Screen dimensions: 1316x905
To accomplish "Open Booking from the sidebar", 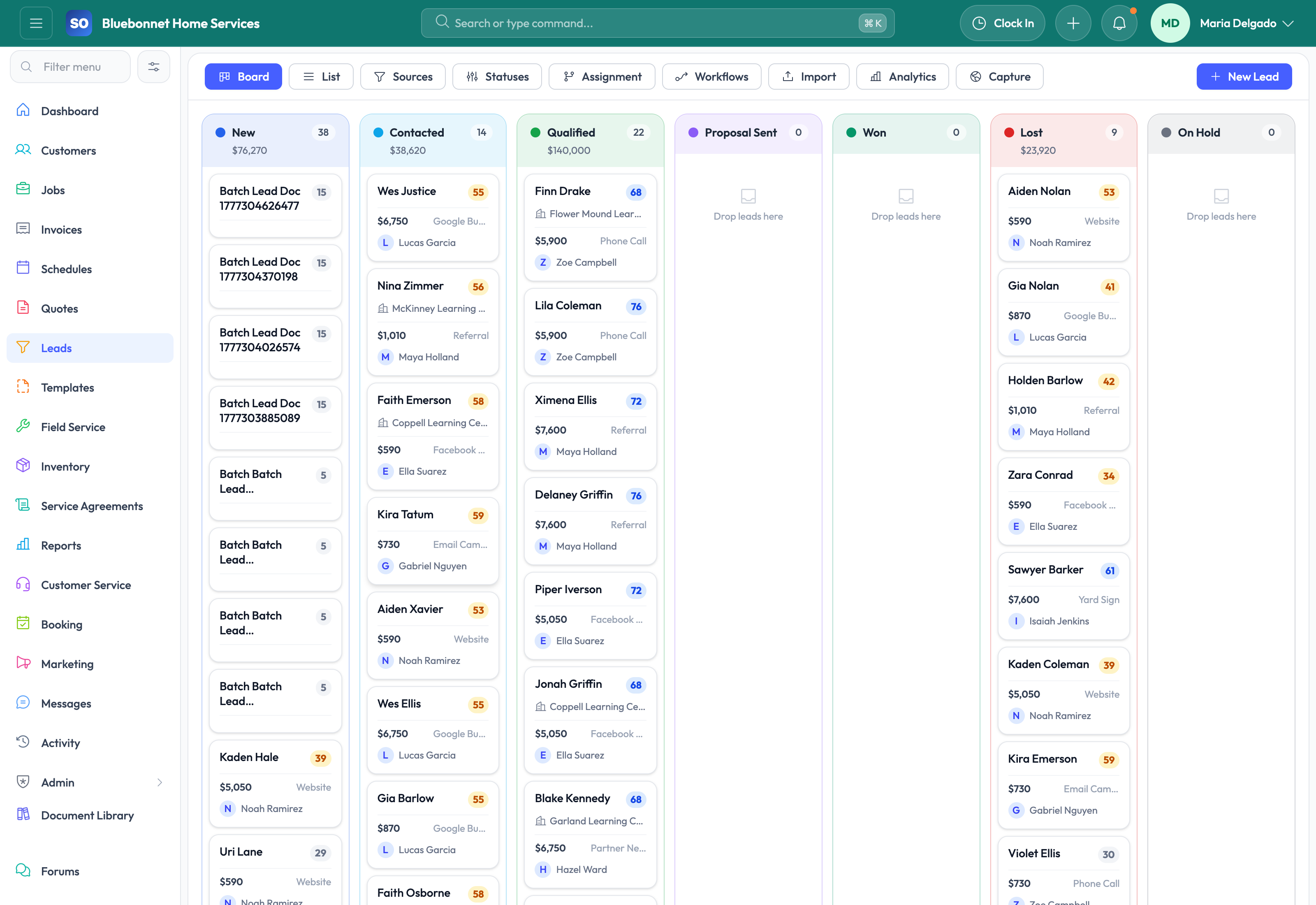I will [90, 624].
